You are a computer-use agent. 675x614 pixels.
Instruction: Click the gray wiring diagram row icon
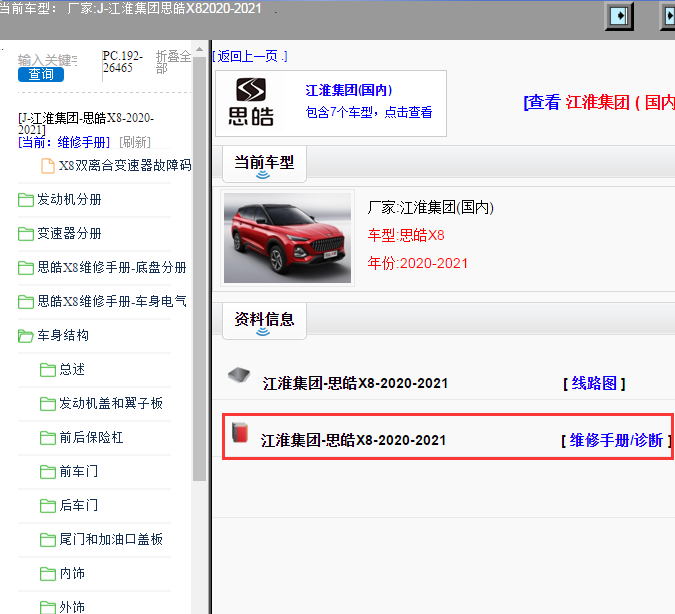(239, 375)
